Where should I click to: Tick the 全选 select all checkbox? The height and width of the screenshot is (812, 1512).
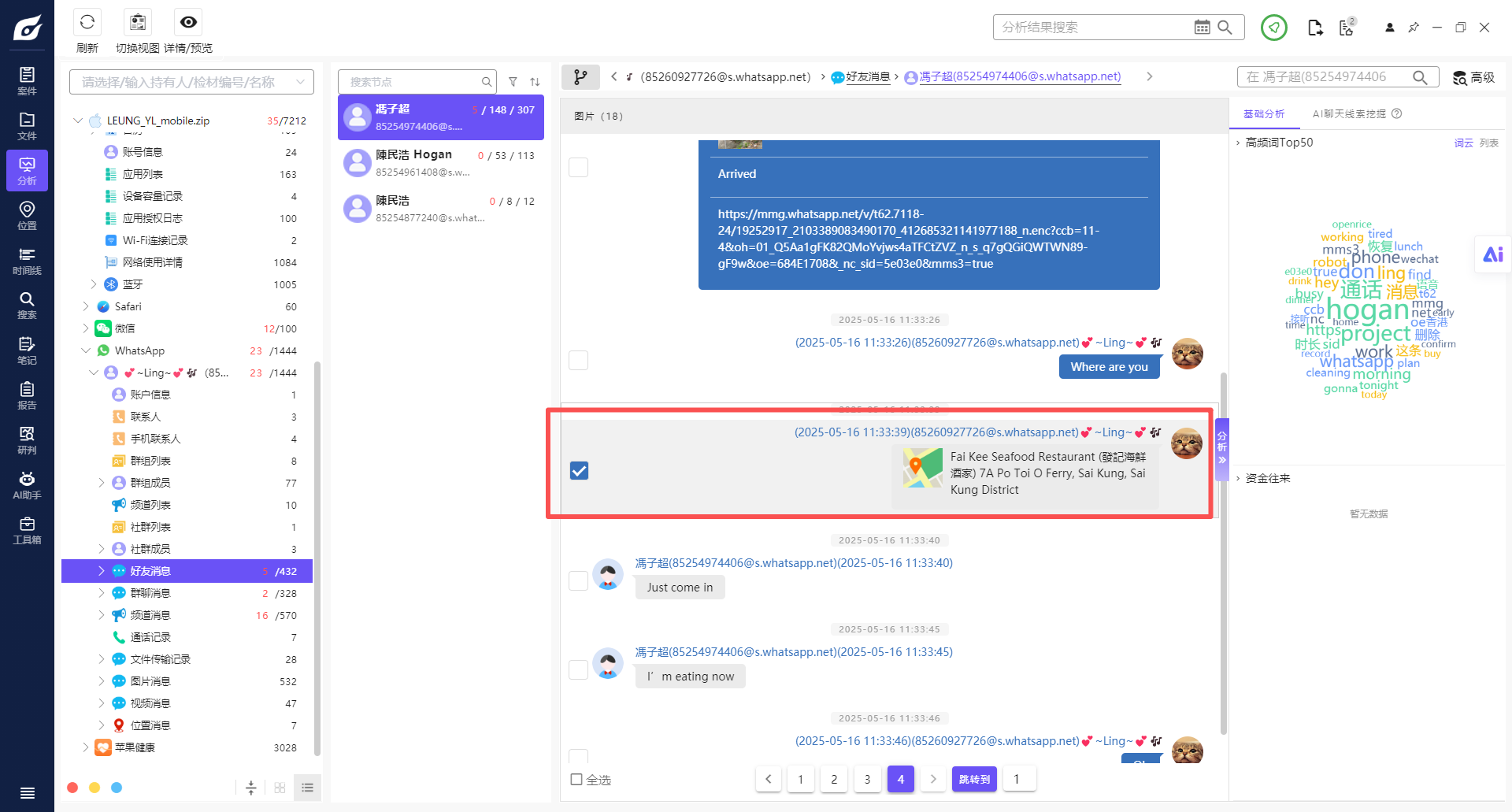[576, 779]
